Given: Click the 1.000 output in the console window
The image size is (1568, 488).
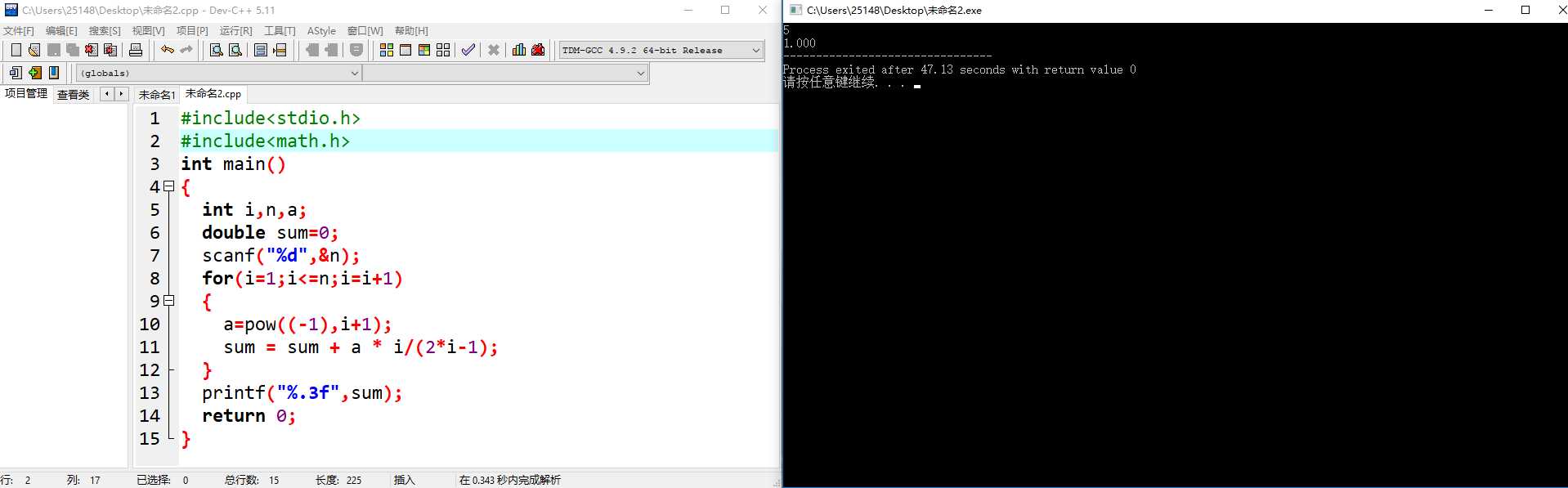Looking at the screenshot, I should (x=800, y=43).
